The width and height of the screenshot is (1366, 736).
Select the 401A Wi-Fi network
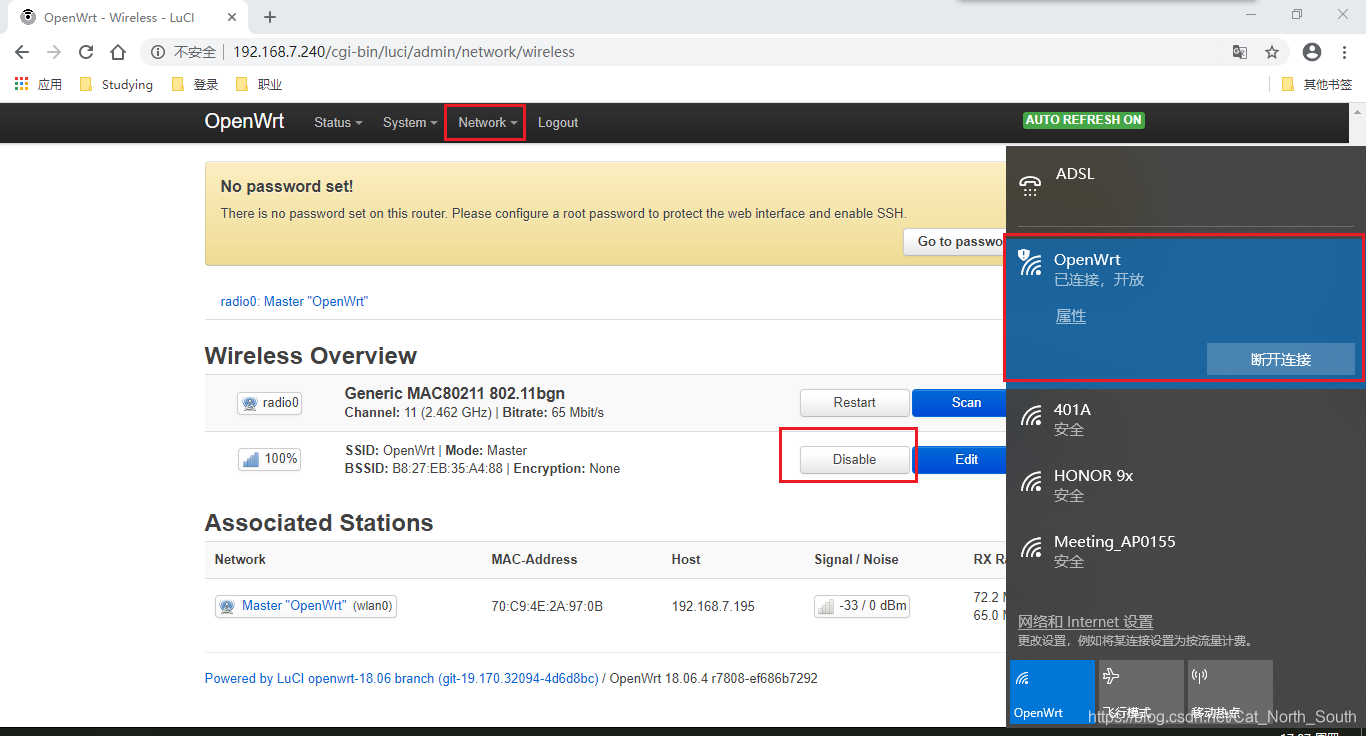1185,420
